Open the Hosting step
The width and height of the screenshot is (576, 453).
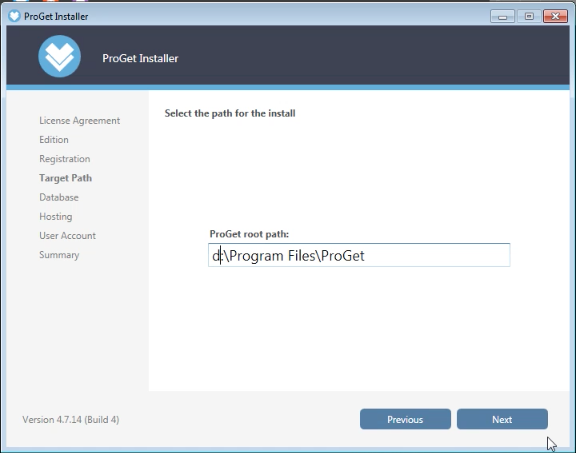[56, 216]
